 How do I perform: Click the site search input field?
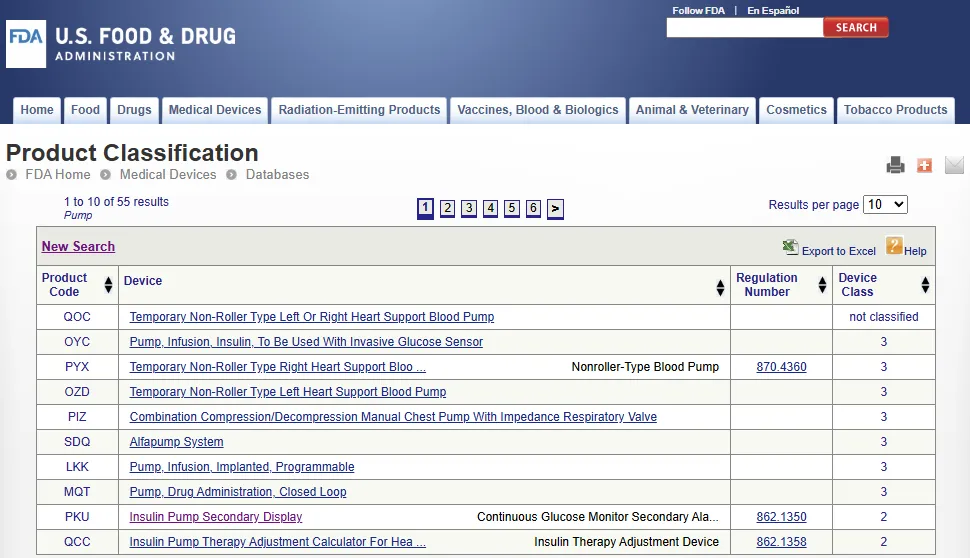(745, 27)
